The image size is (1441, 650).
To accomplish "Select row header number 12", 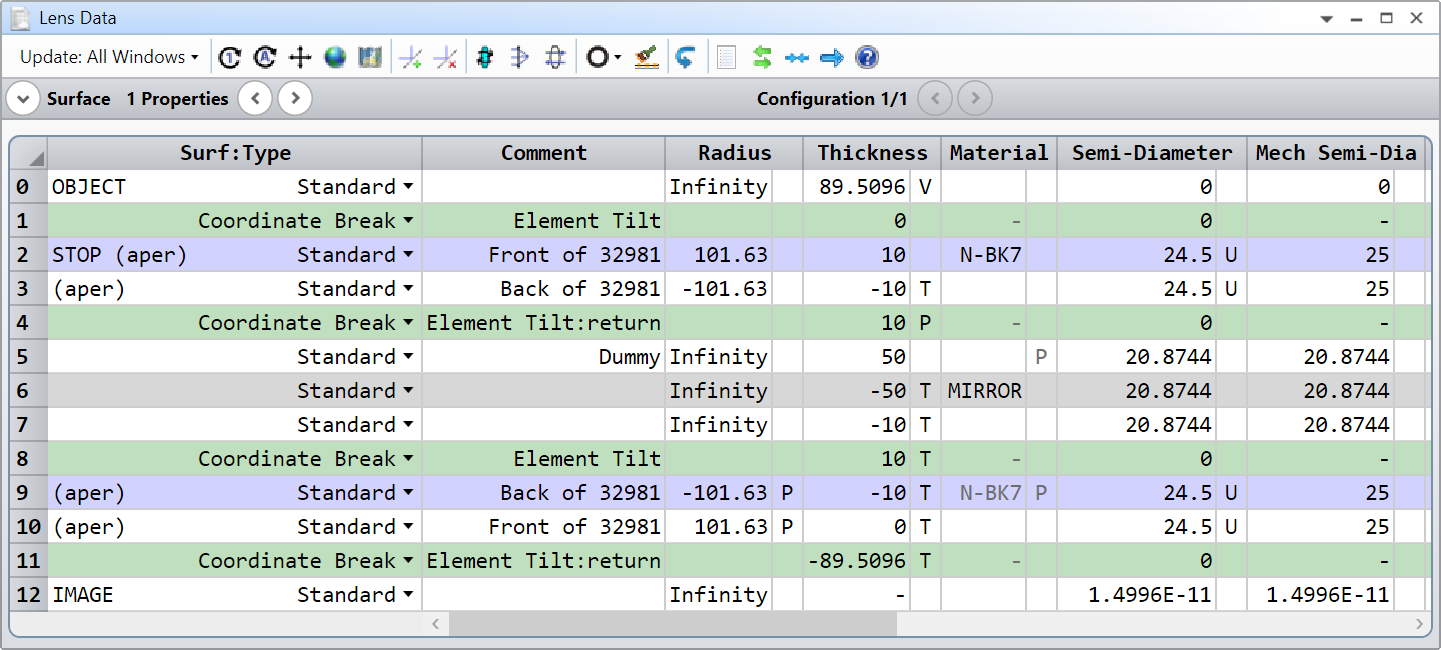I will tap(29, 595).
